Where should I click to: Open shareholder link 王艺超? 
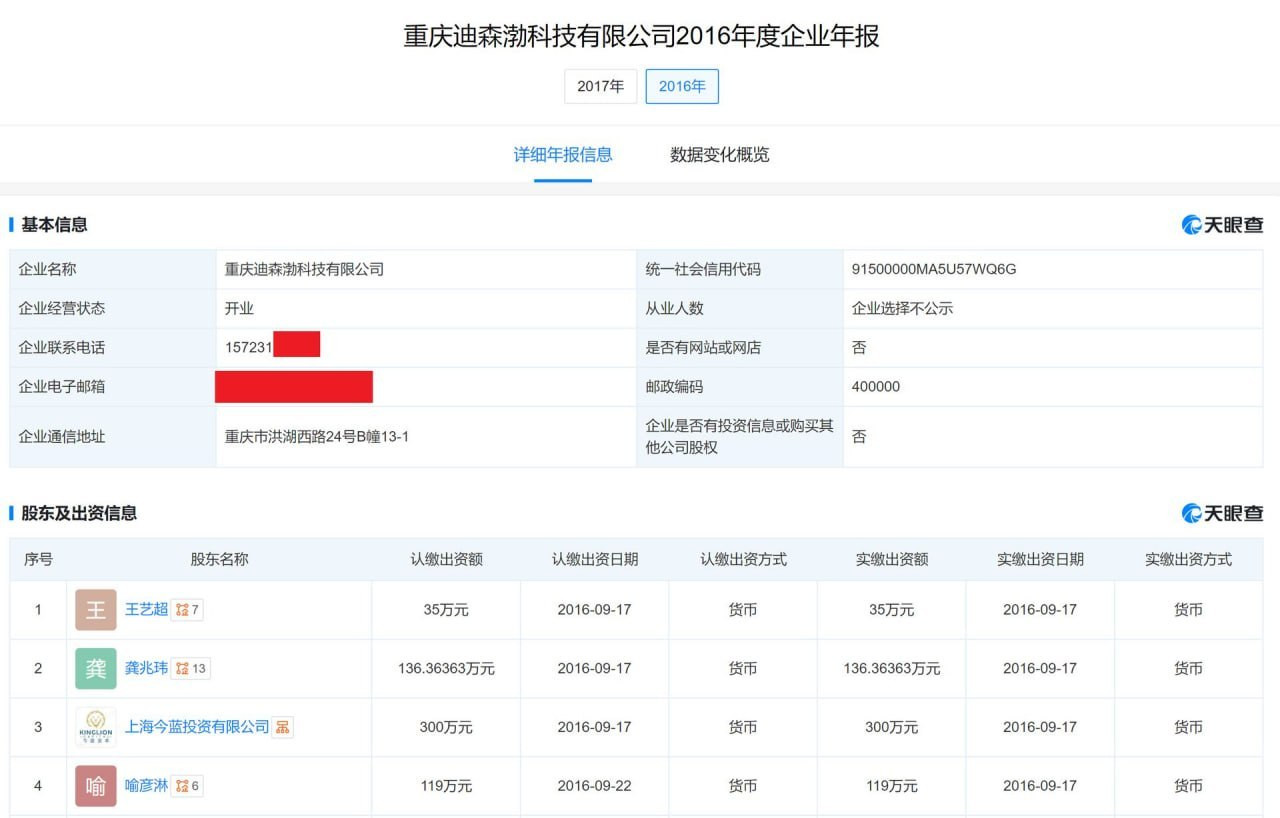[x=146, y=610]
